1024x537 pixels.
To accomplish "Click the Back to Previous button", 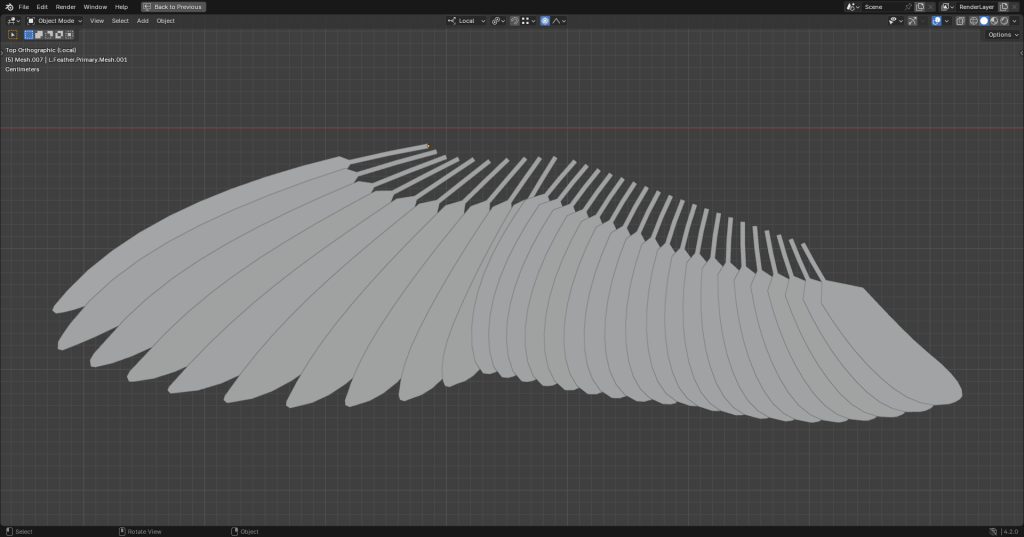I will point(173,7).
